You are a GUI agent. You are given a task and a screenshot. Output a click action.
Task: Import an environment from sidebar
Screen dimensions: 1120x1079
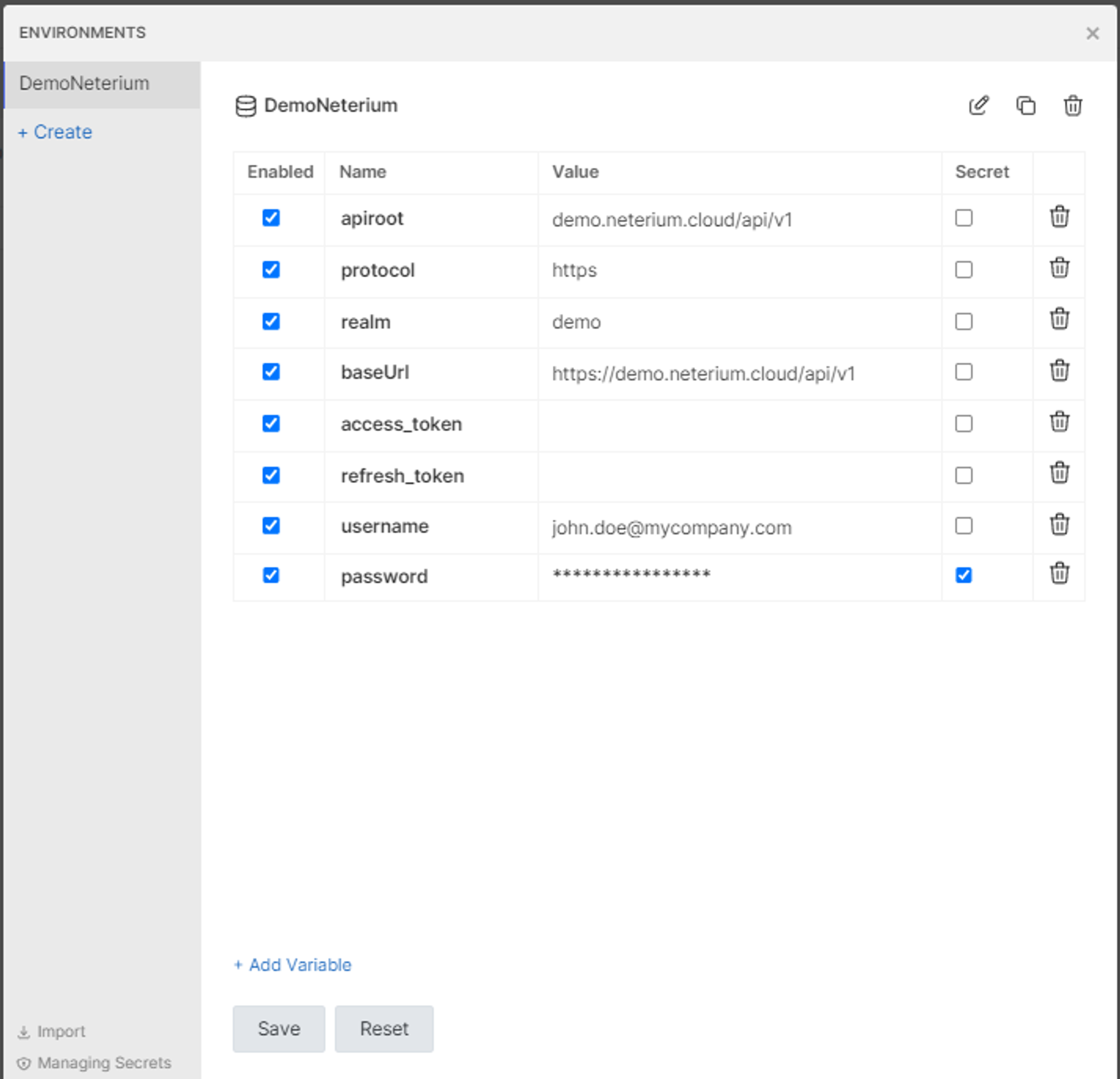[x=52, y=1031]
